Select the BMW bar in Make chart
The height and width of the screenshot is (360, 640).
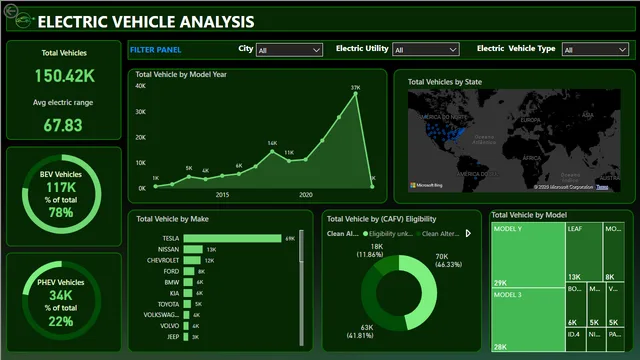point(188,282)
